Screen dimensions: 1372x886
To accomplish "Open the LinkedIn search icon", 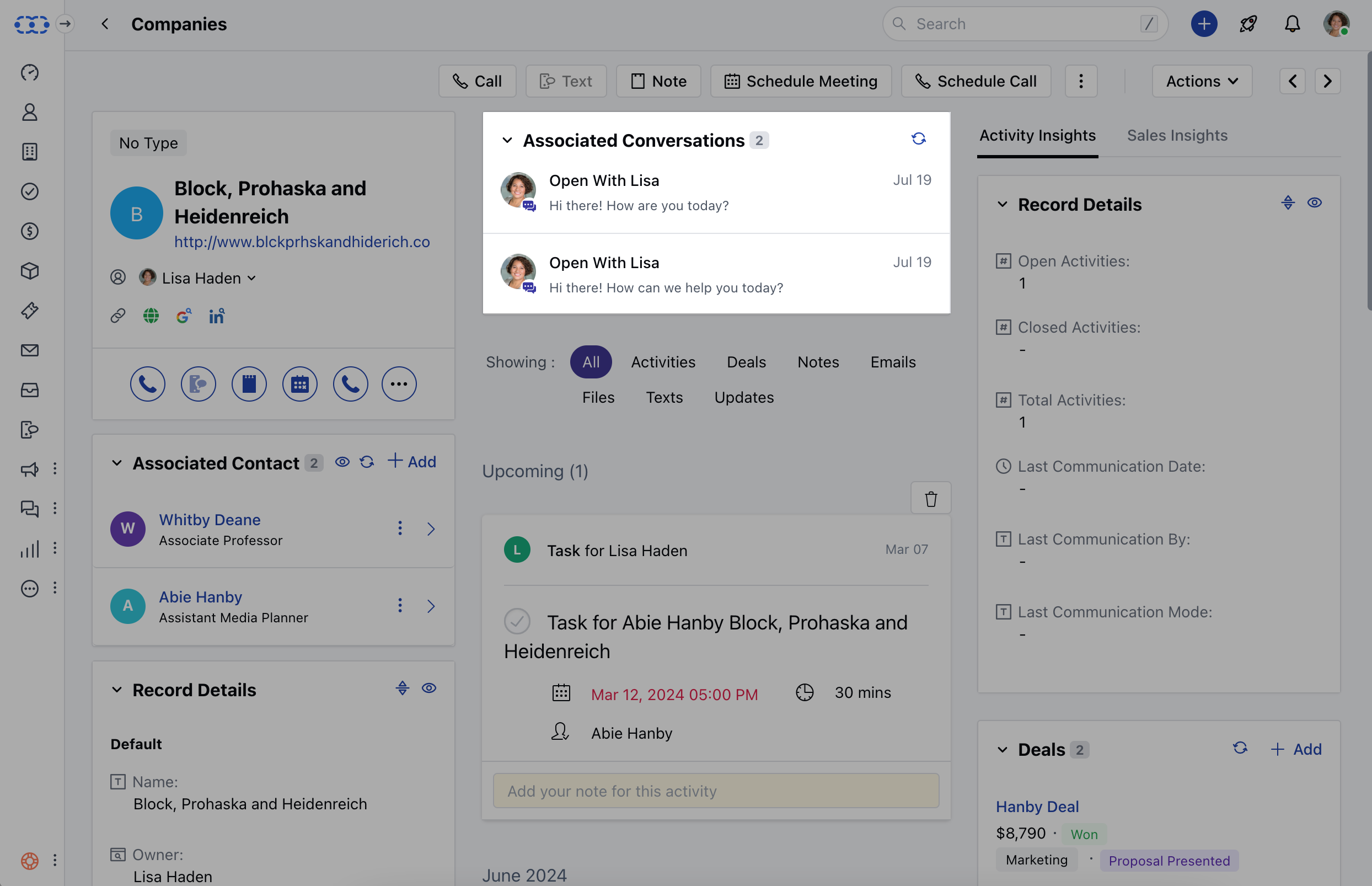I will (x=216, y=316).
